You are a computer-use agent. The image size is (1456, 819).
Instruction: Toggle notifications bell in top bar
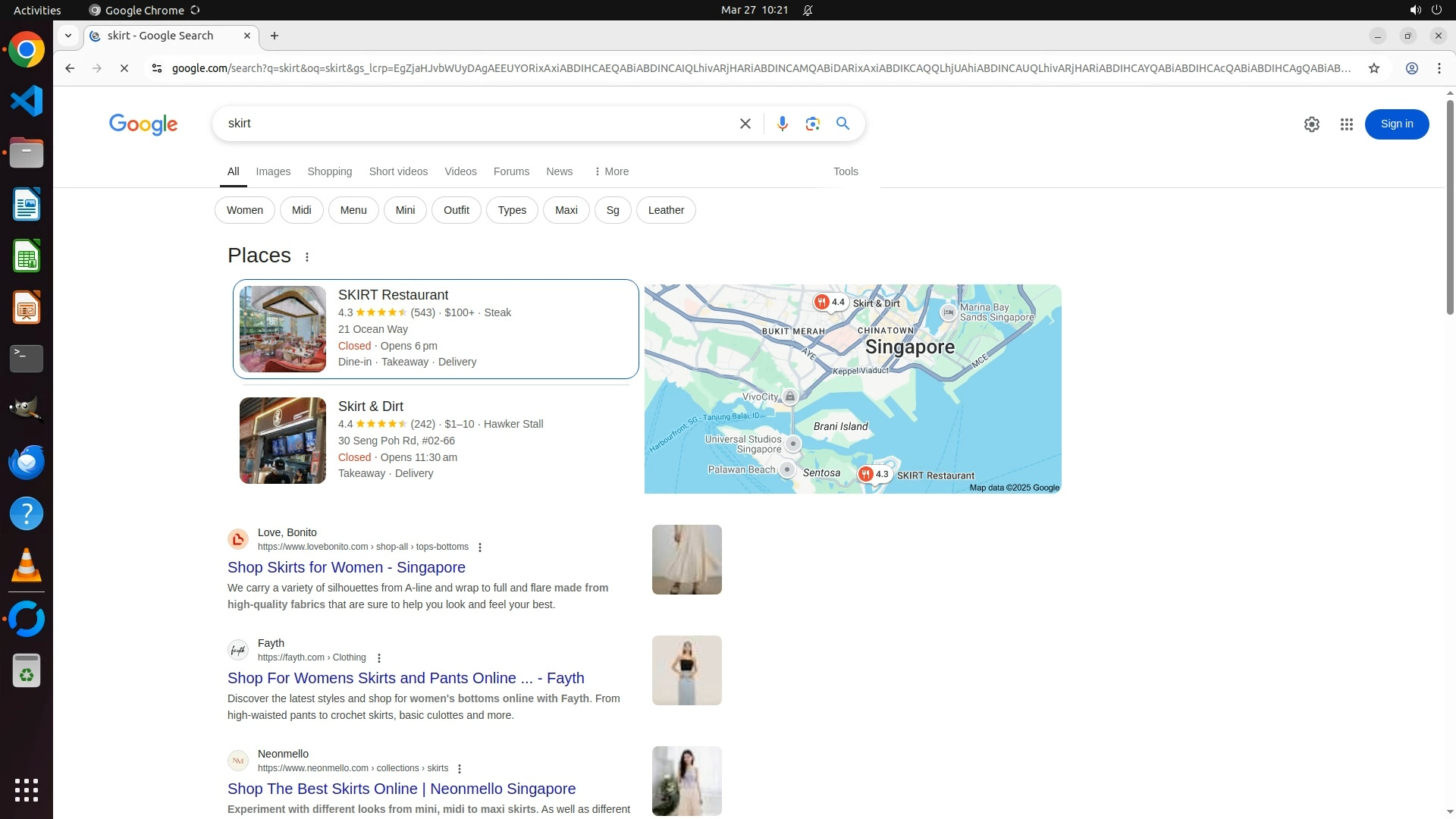808,10
